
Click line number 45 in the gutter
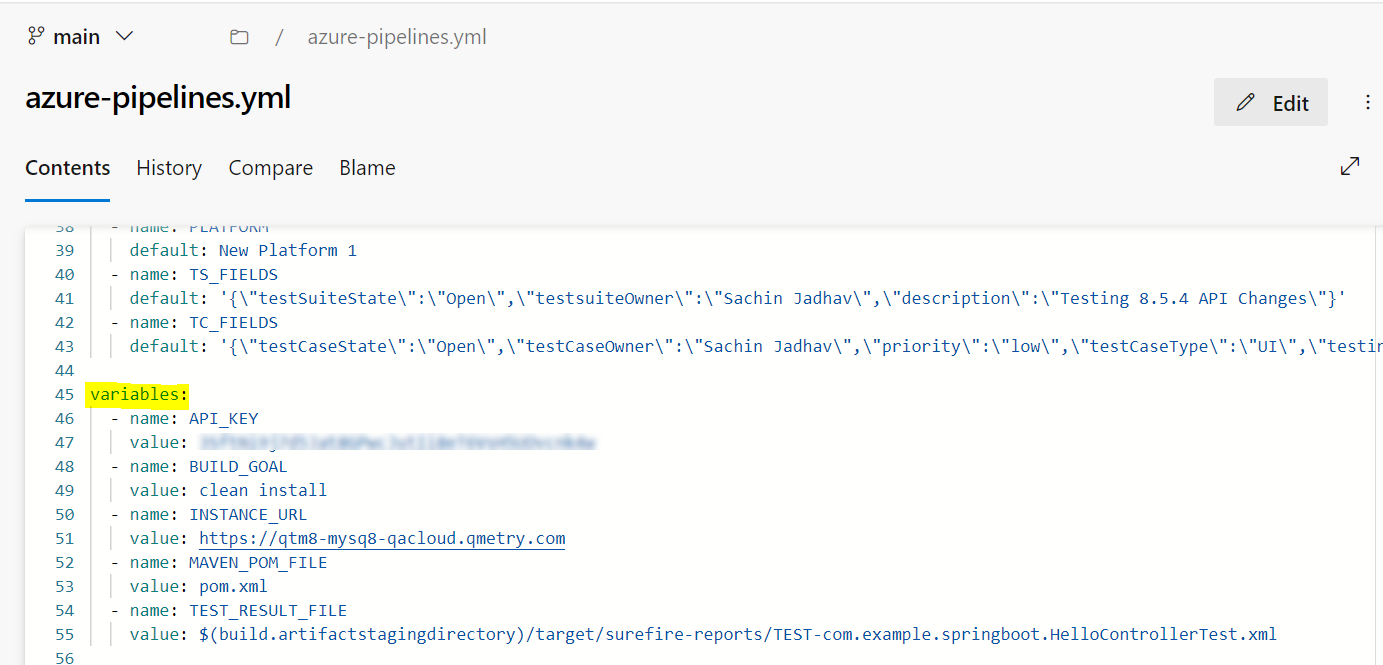click(x=64, y=394)
